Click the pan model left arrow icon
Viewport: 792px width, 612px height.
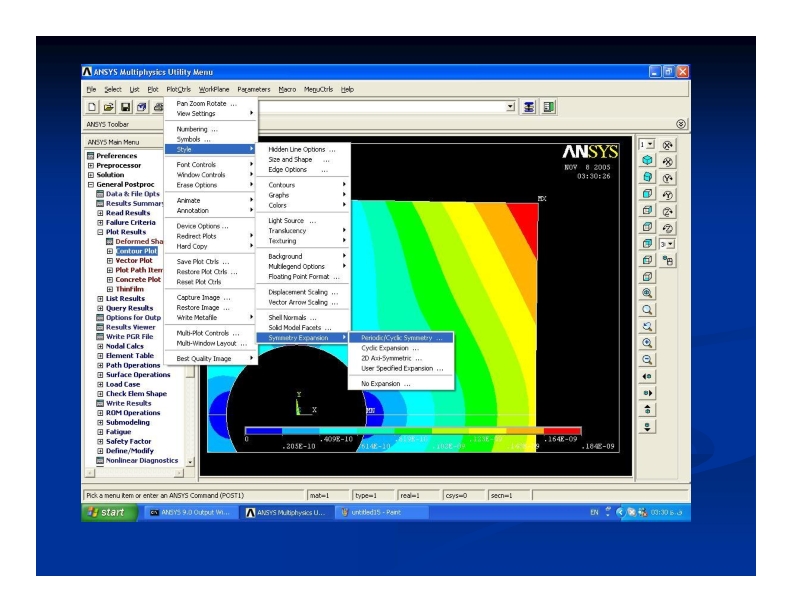tap(648, 376)
